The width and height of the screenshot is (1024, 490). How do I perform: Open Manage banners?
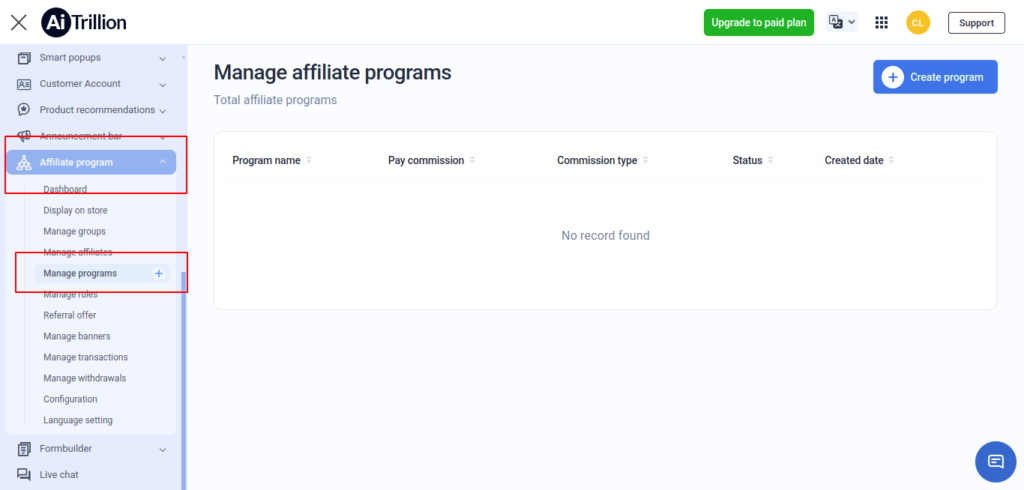pos(77,336)
